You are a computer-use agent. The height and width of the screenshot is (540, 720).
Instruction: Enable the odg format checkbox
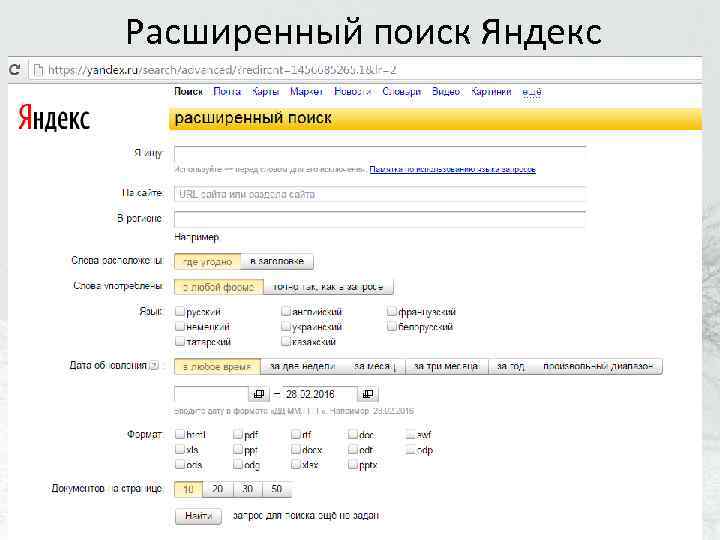238,464
